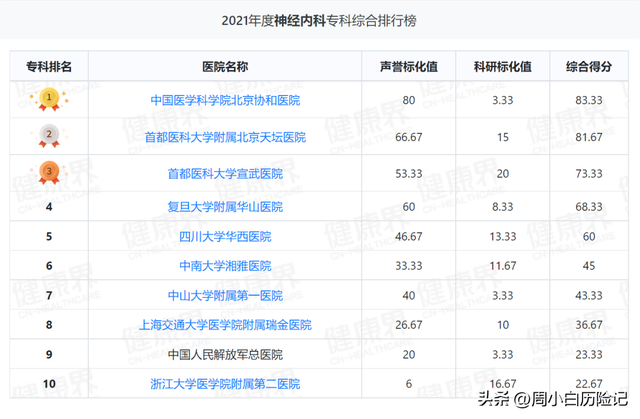Select 中国人民解放军总医院 hospital name text

225,355
